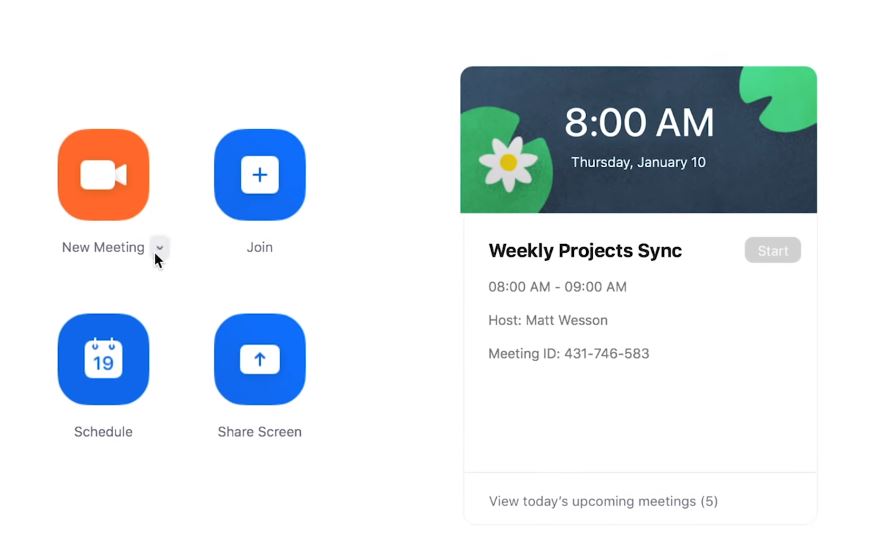Start a New Meeting with orange camera icon
The height and width of the screenshot is (554, 873).
pos(104,175)
